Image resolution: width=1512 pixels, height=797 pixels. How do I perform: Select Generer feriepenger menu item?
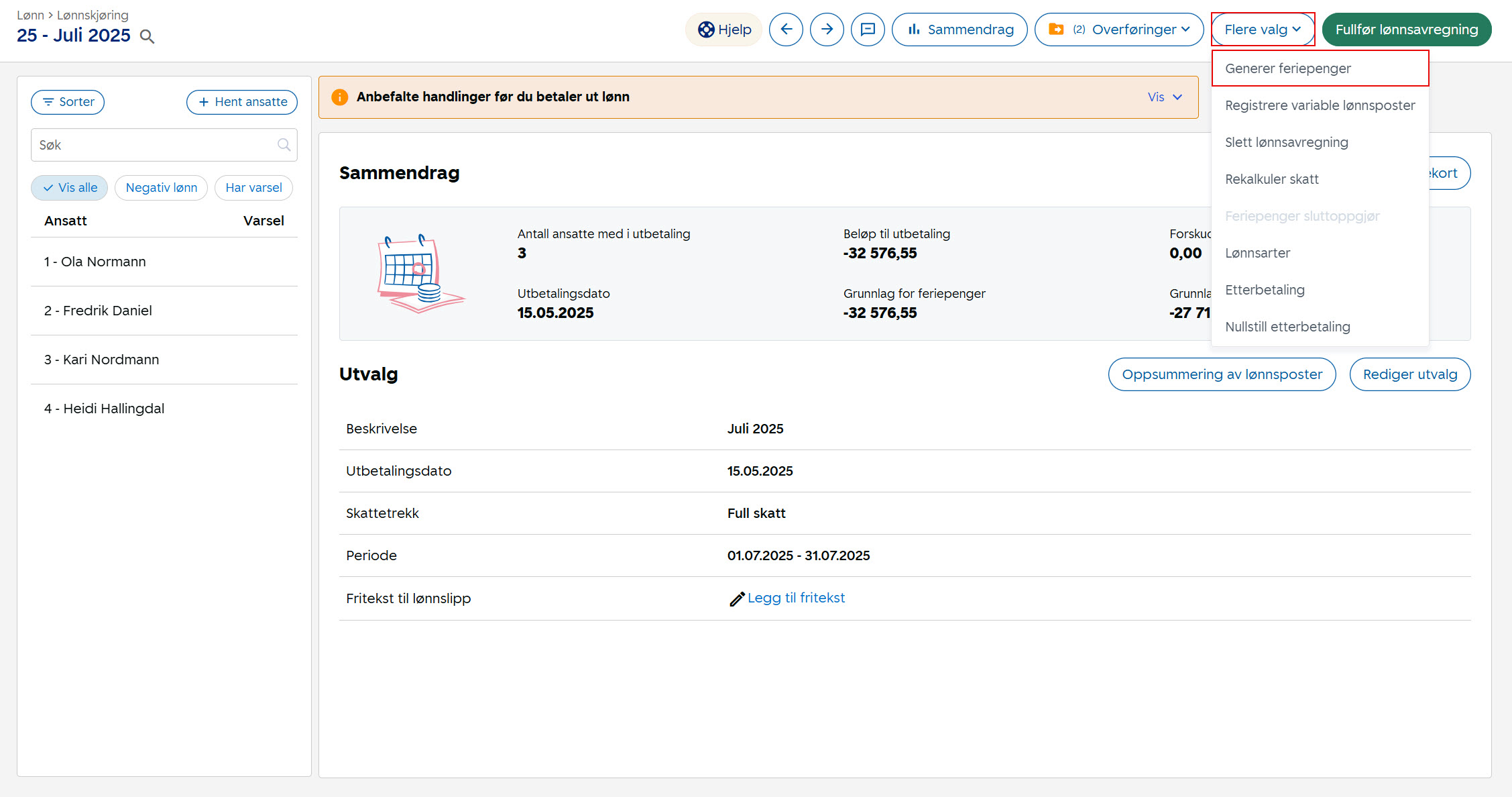click(x=1287, y=68)
